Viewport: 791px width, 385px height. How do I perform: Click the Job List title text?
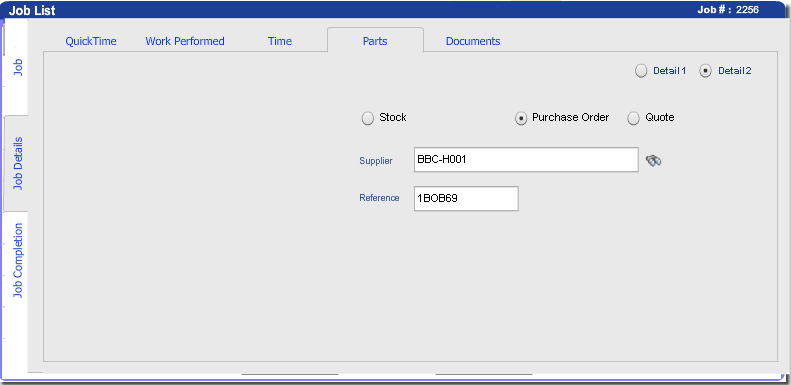[32, 10]
